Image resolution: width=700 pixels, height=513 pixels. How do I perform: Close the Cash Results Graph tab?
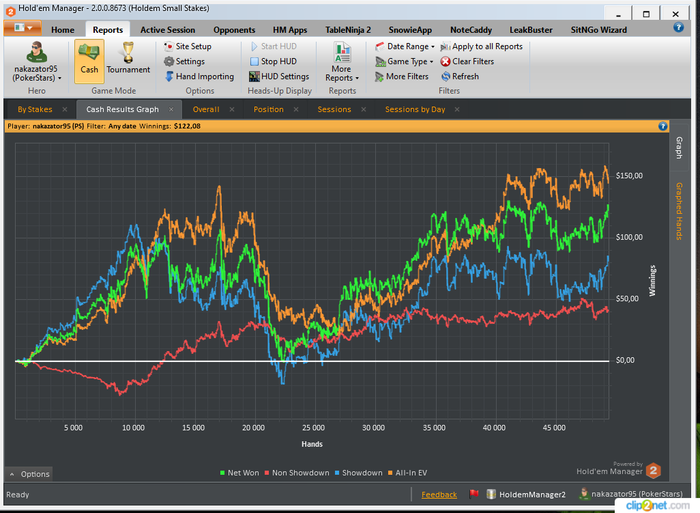(171, 109)
